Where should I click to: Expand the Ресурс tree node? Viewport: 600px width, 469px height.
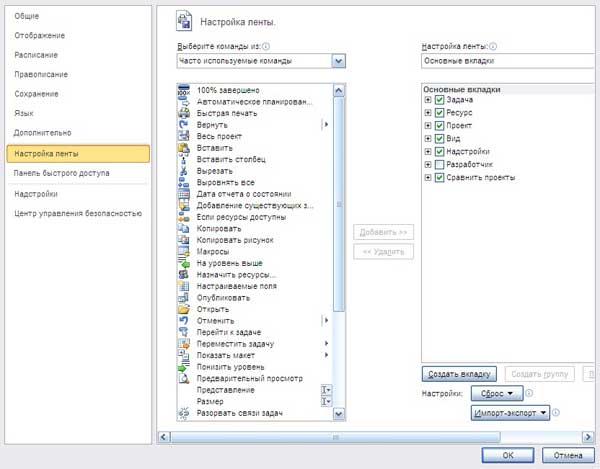tap(428, 113)
